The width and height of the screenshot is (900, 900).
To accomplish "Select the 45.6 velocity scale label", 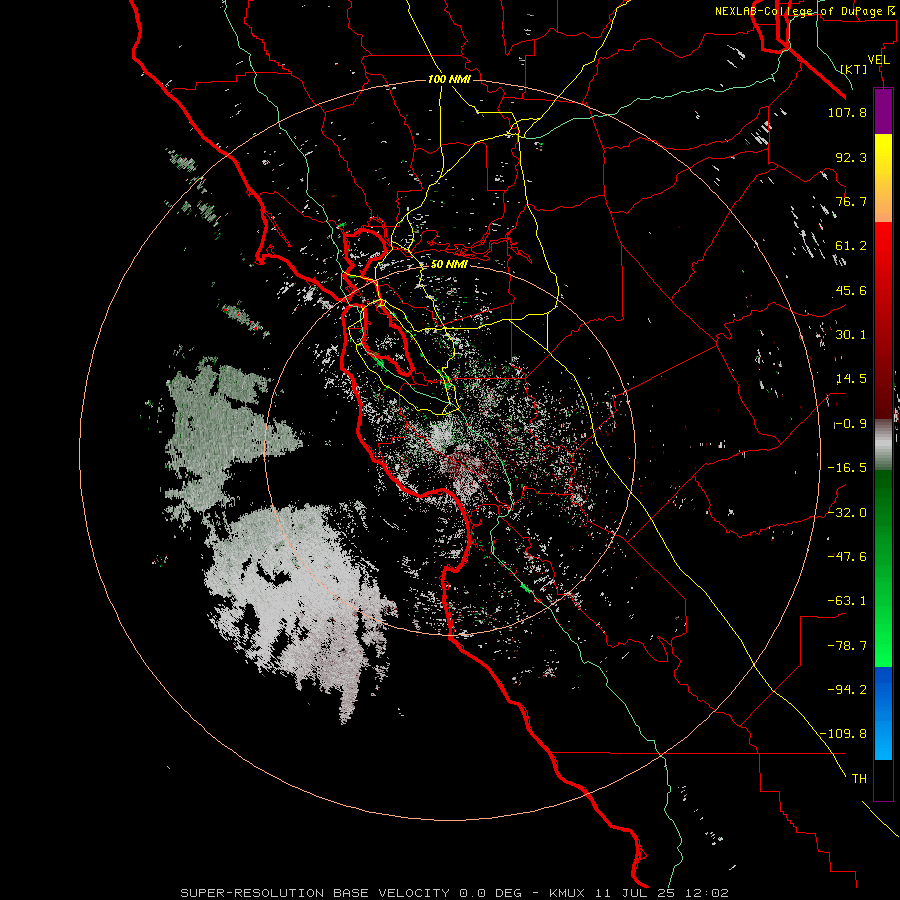I will (x=851, y=290).
